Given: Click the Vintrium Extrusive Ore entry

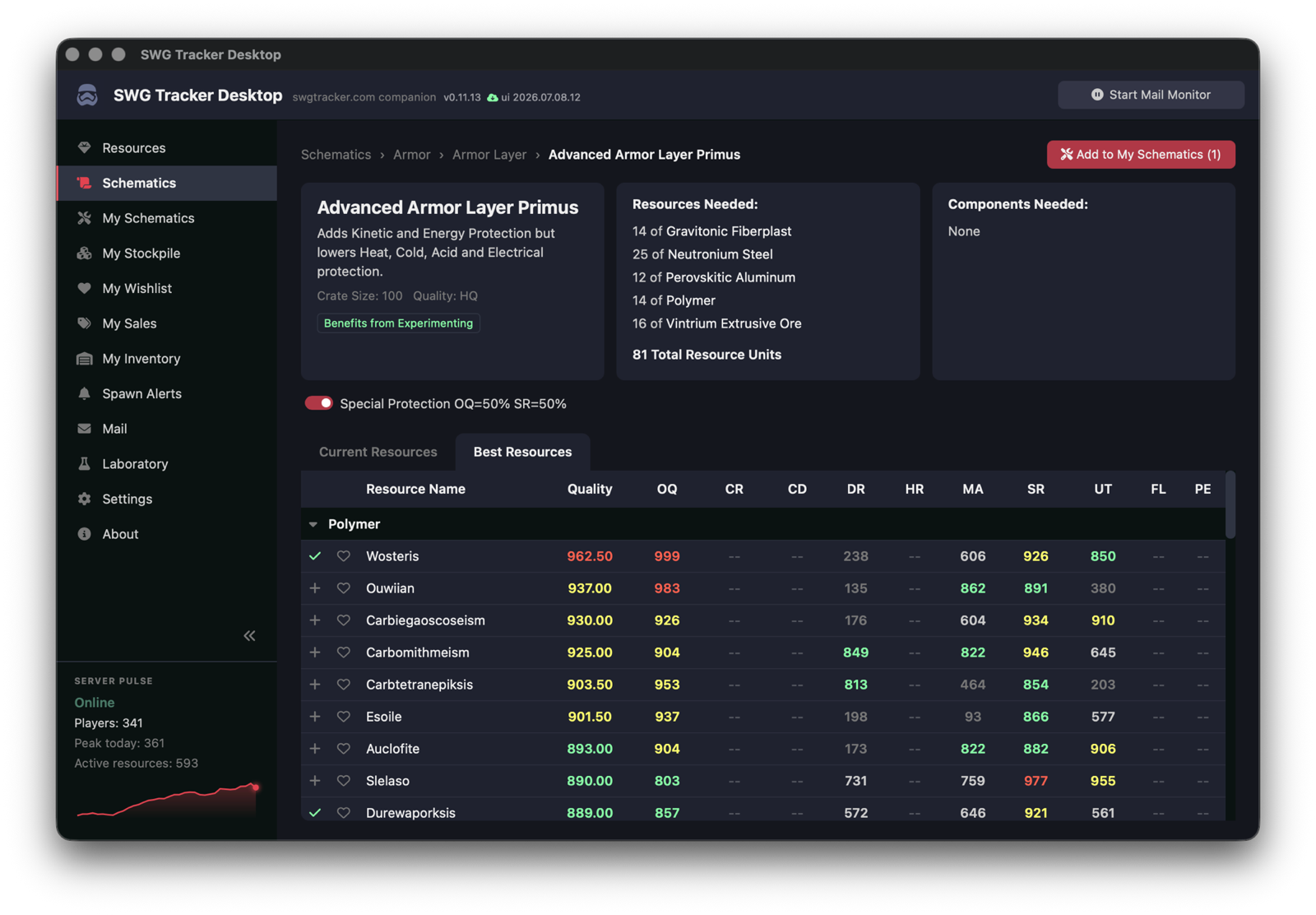Looking at the screenshot, I should point(716,323).
